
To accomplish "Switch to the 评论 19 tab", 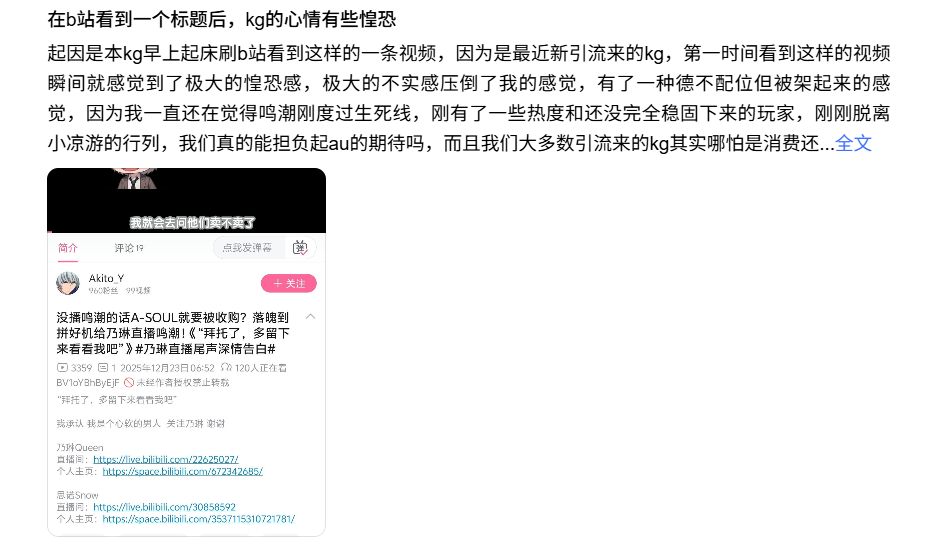I will [x=129, y=248].
